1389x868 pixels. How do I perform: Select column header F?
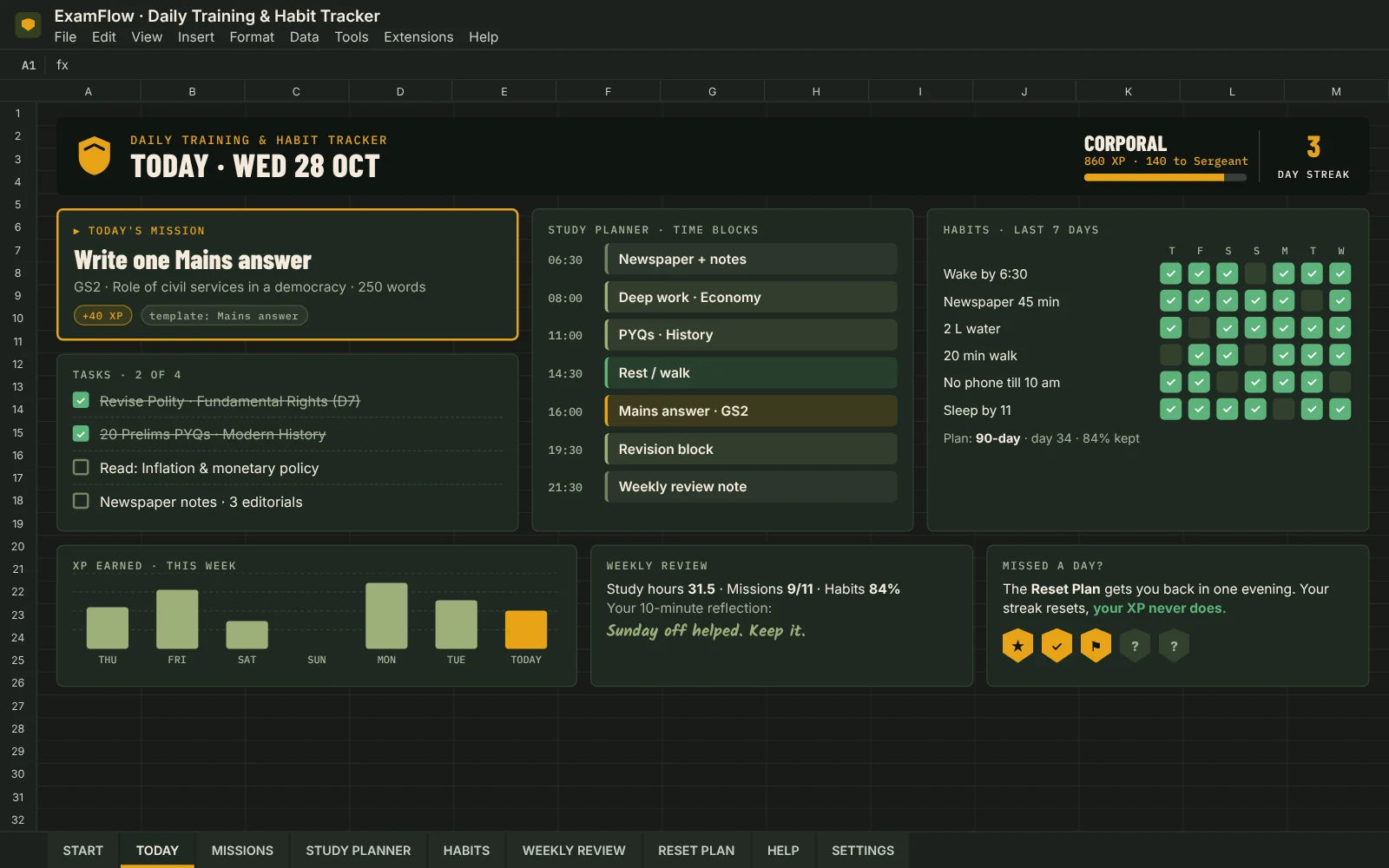[x=608, y=91]
